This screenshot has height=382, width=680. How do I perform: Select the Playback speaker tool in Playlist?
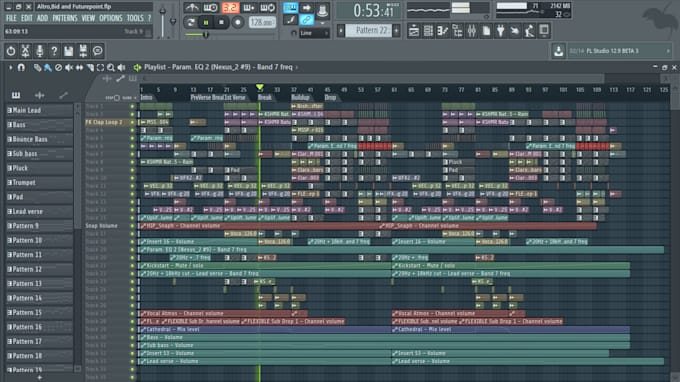(x=121, y=68)
